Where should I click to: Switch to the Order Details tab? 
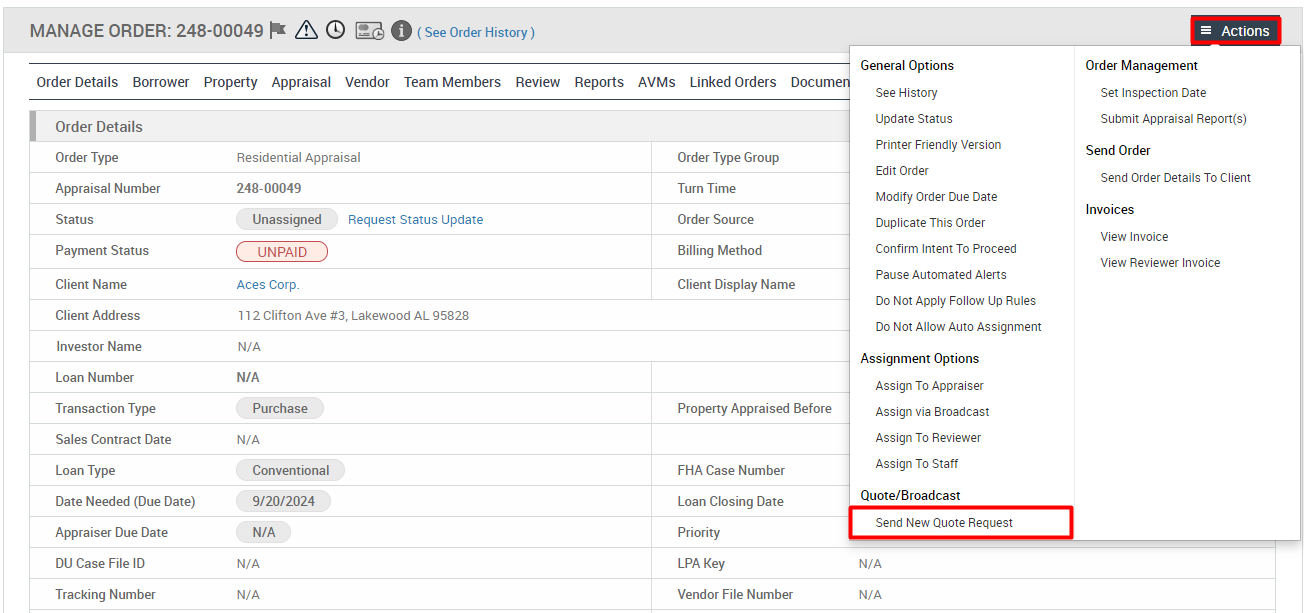pyautogui.click(x=77, y=82)
